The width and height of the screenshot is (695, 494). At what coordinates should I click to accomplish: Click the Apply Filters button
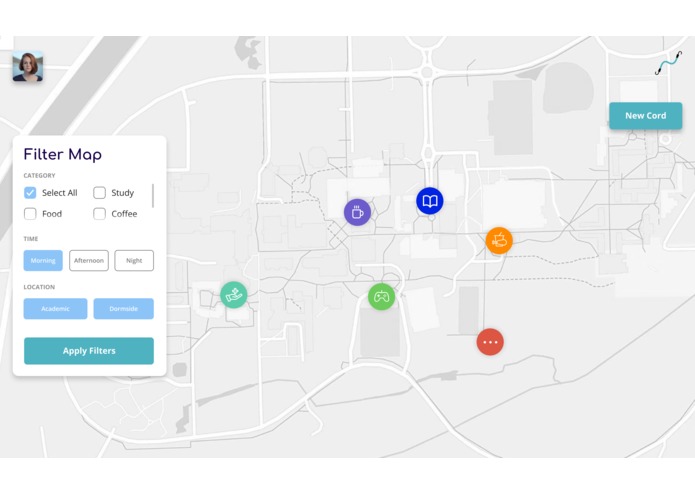click(x=89, y=351)
